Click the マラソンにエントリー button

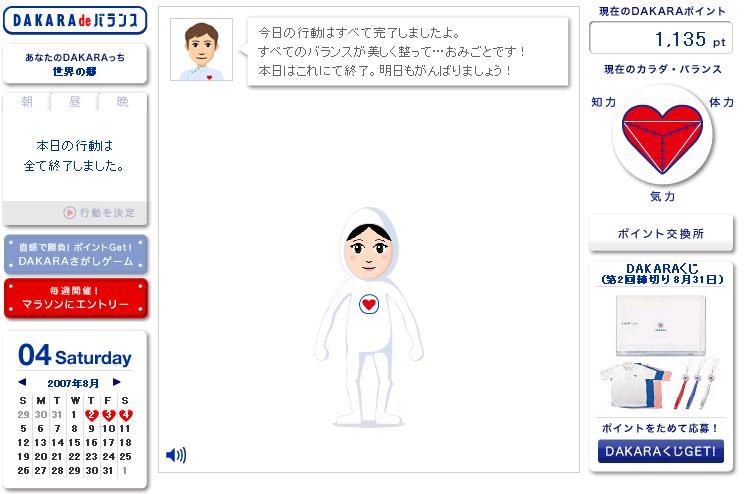(76, 298)
